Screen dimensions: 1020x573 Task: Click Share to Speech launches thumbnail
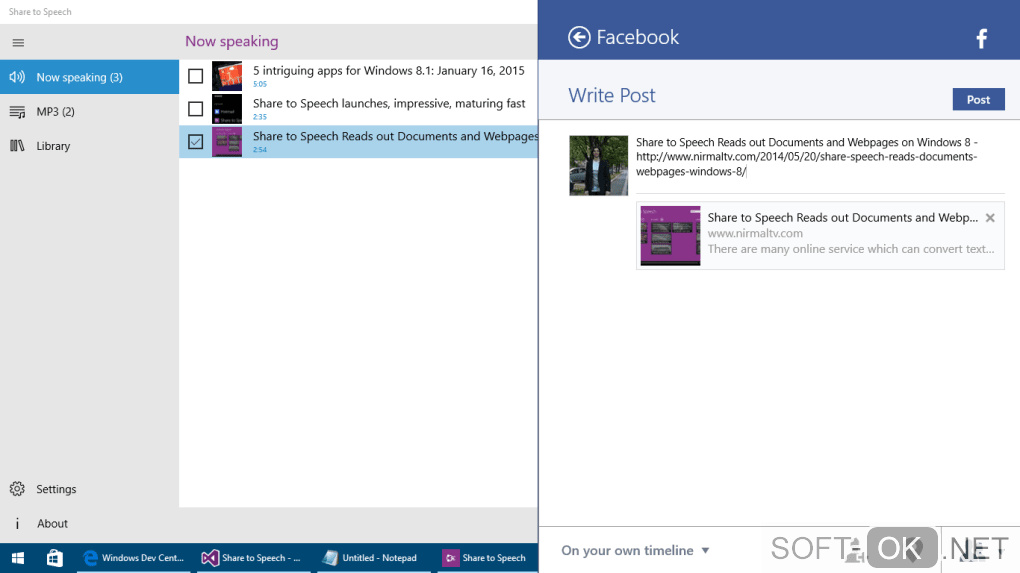(227, 109)
